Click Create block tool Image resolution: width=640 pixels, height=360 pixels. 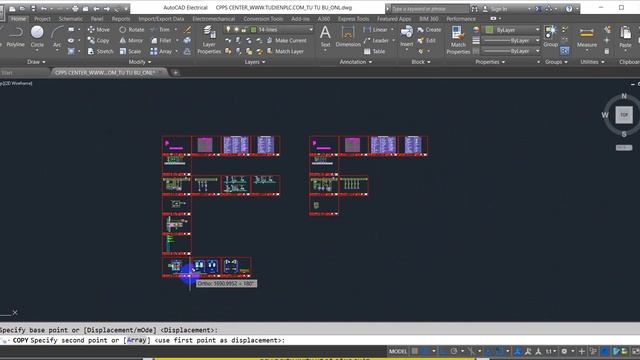[x=429, y=29]
